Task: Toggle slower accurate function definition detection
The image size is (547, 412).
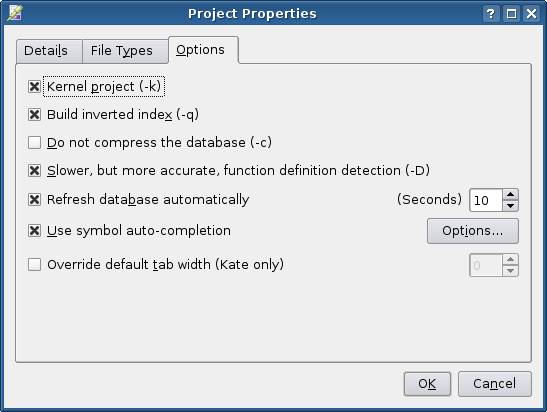Action: pos(34,171)
